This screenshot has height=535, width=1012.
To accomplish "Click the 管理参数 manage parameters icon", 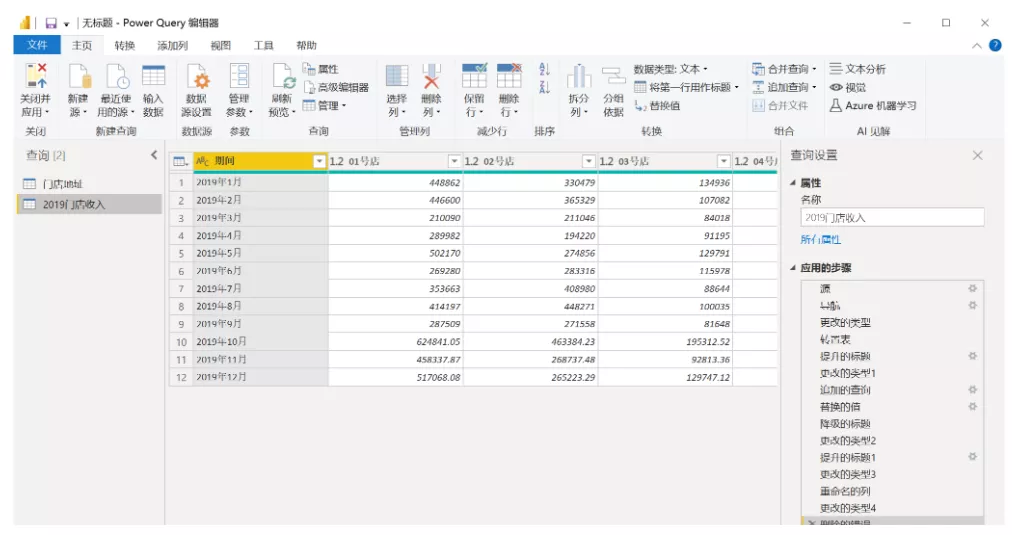I will click(239, 76).
